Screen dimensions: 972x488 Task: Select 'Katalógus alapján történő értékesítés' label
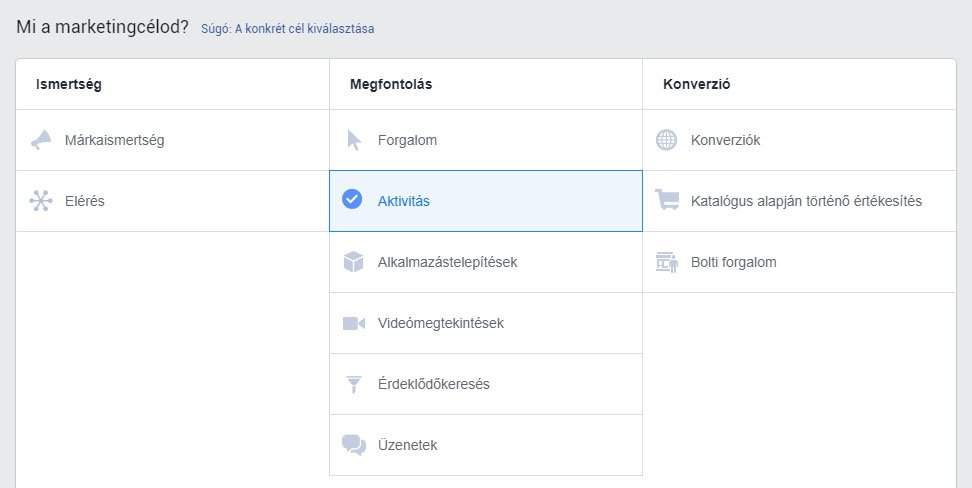coord(806,201)
